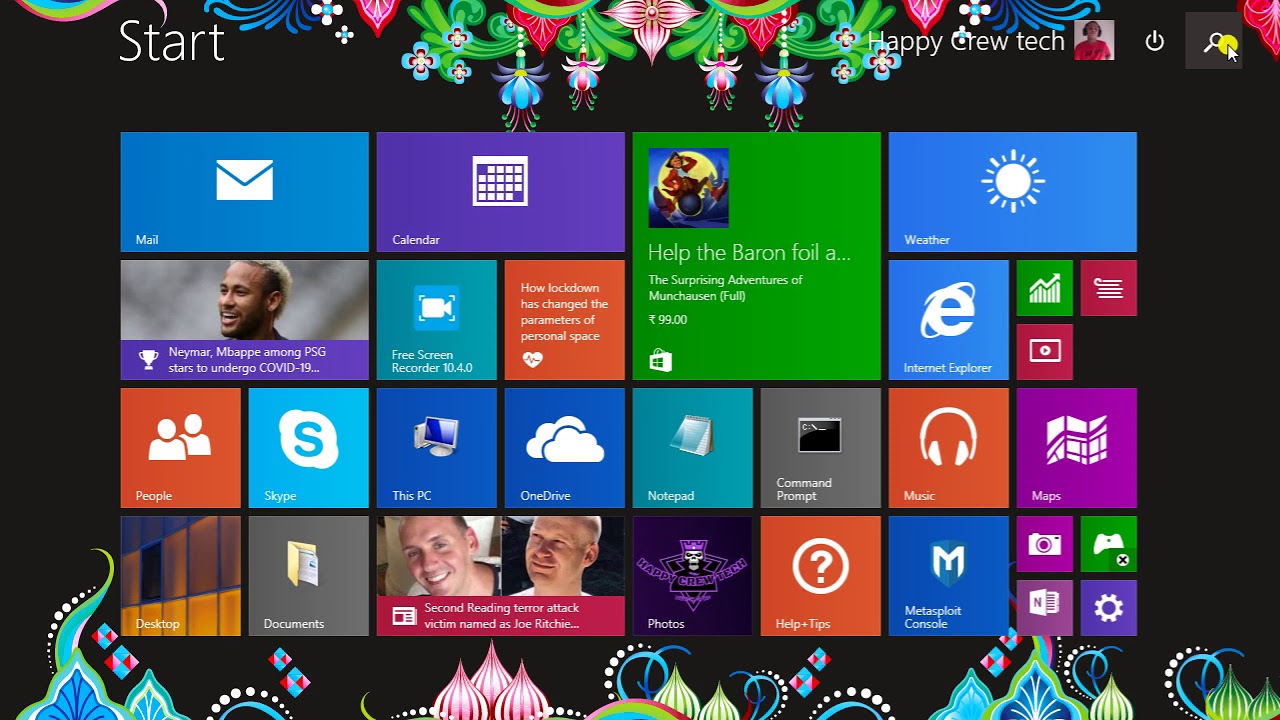Image resolution: width=1280 pixels, height=720 pixels.
Task: Open the Desktop tile
Action: (180, 576)
